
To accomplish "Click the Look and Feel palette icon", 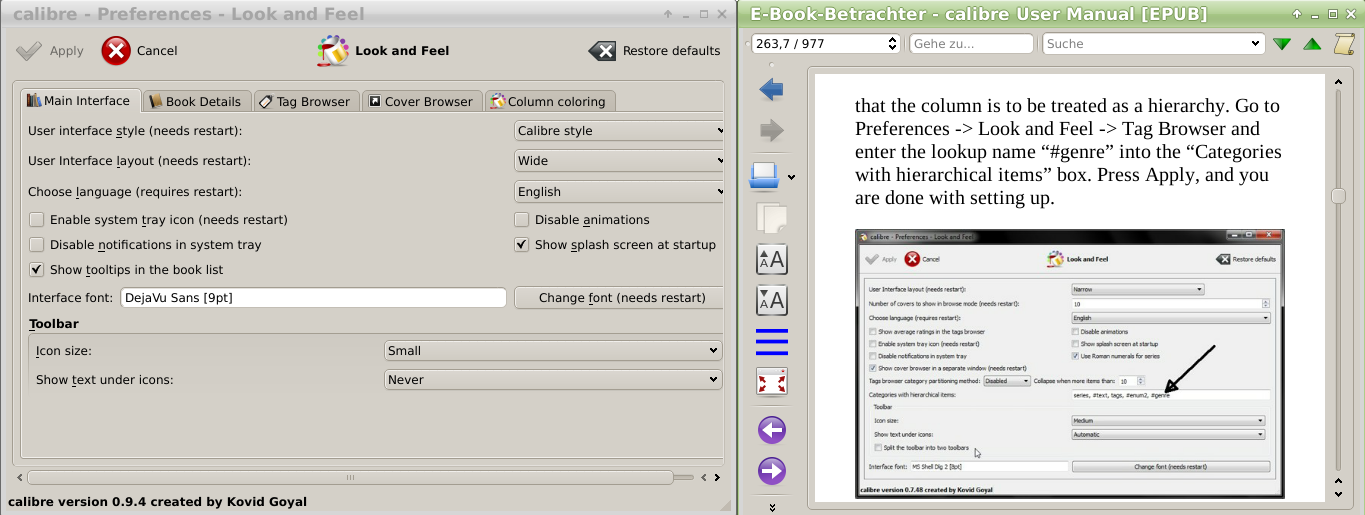I will point(333,51).
